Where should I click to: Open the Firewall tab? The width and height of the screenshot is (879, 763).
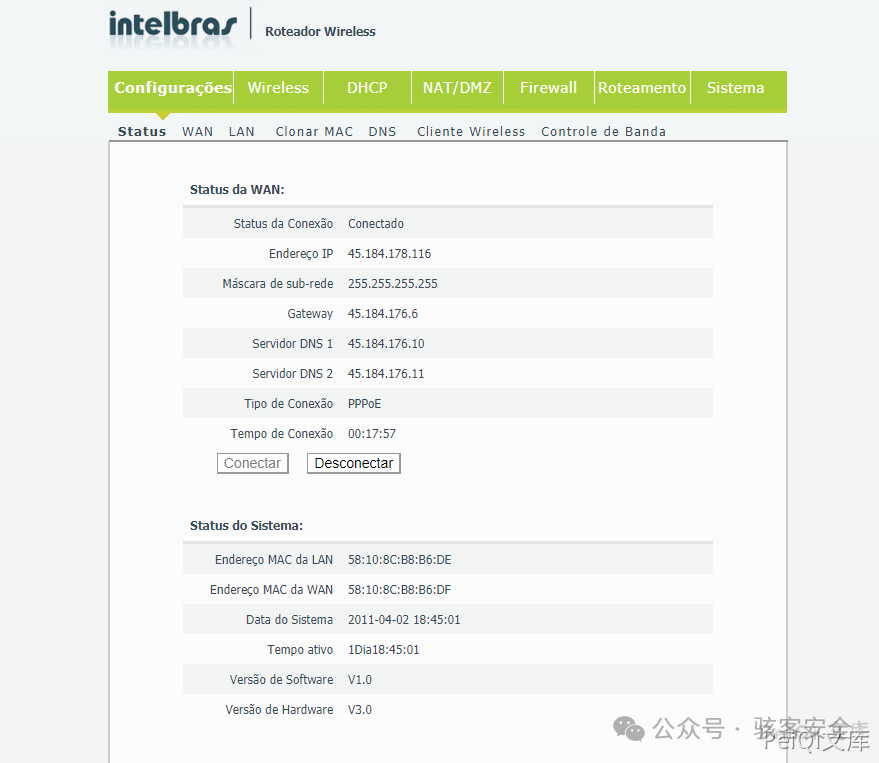click(548, 88)
